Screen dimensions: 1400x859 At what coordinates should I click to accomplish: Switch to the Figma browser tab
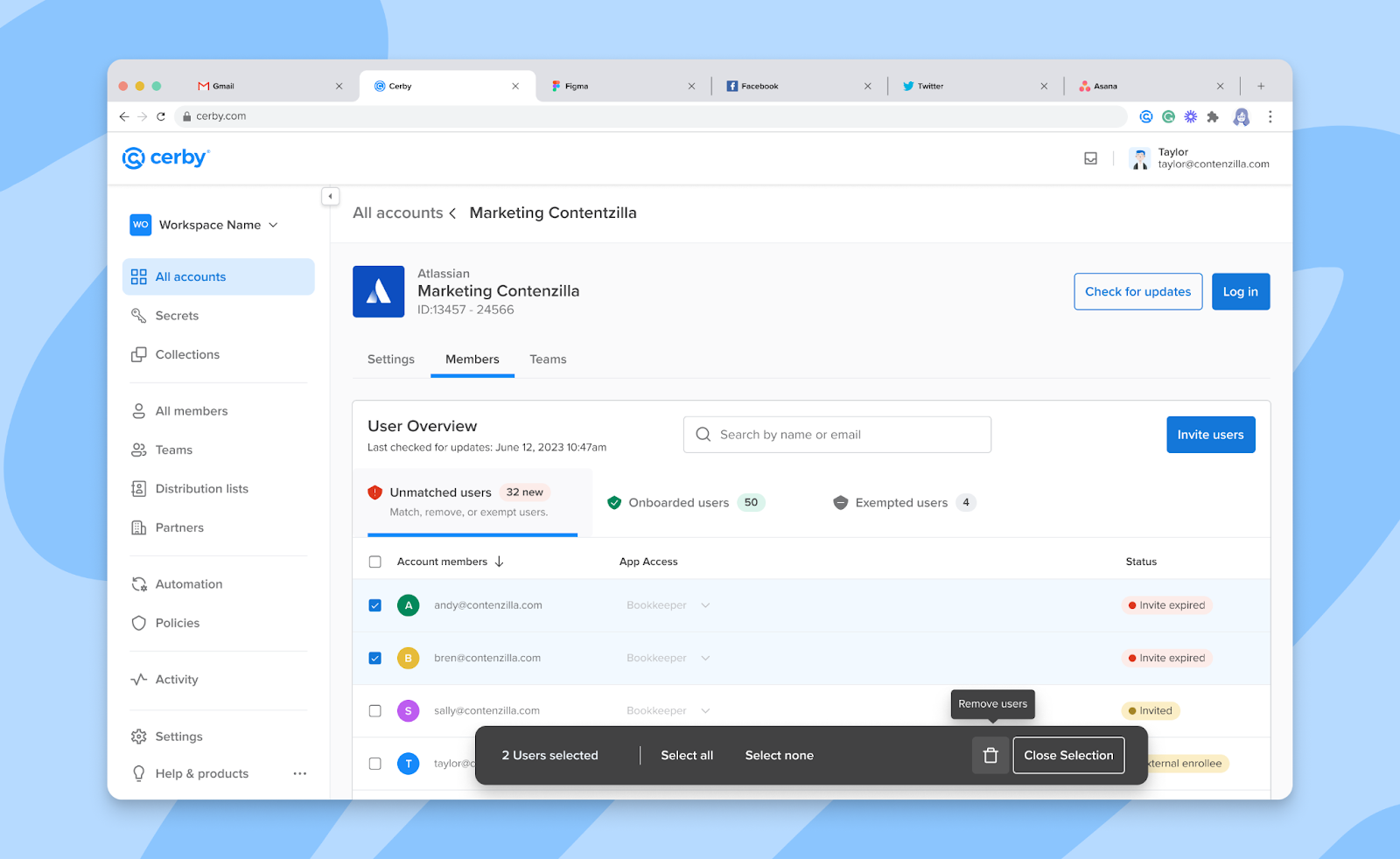tap(623, 86)
